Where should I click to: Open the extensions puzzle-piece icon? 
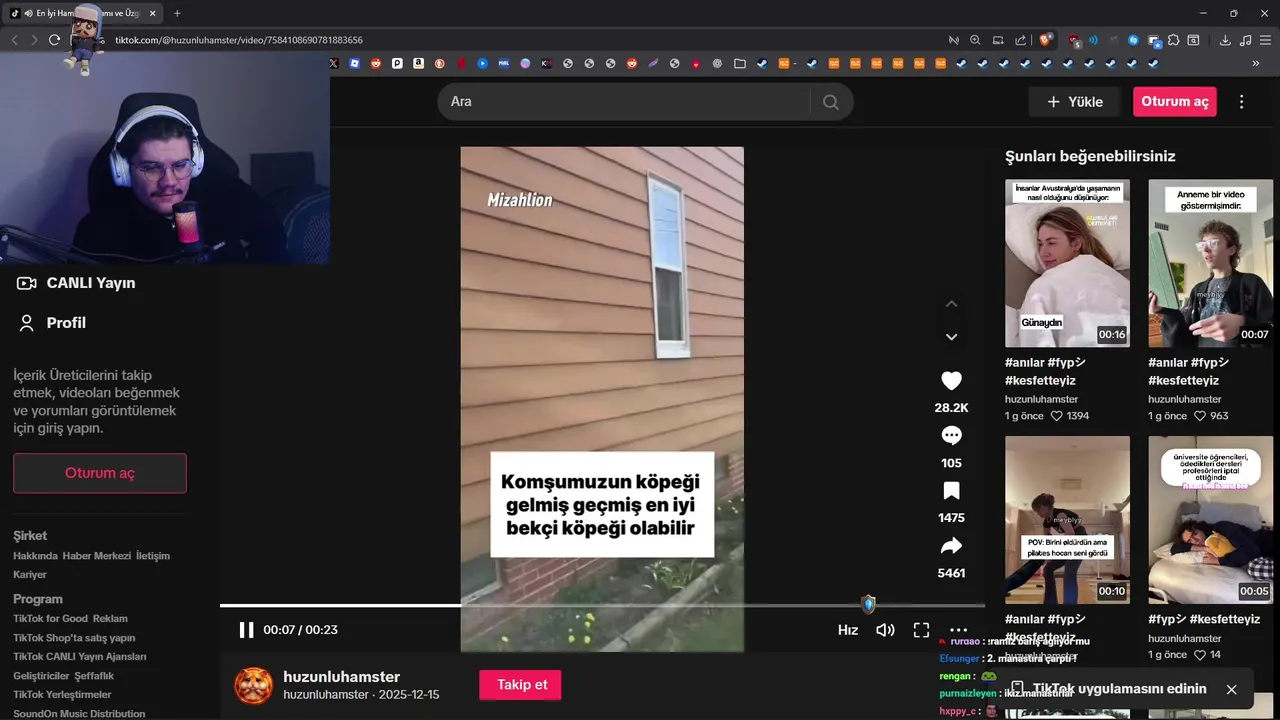click(x=1173, y=40)
